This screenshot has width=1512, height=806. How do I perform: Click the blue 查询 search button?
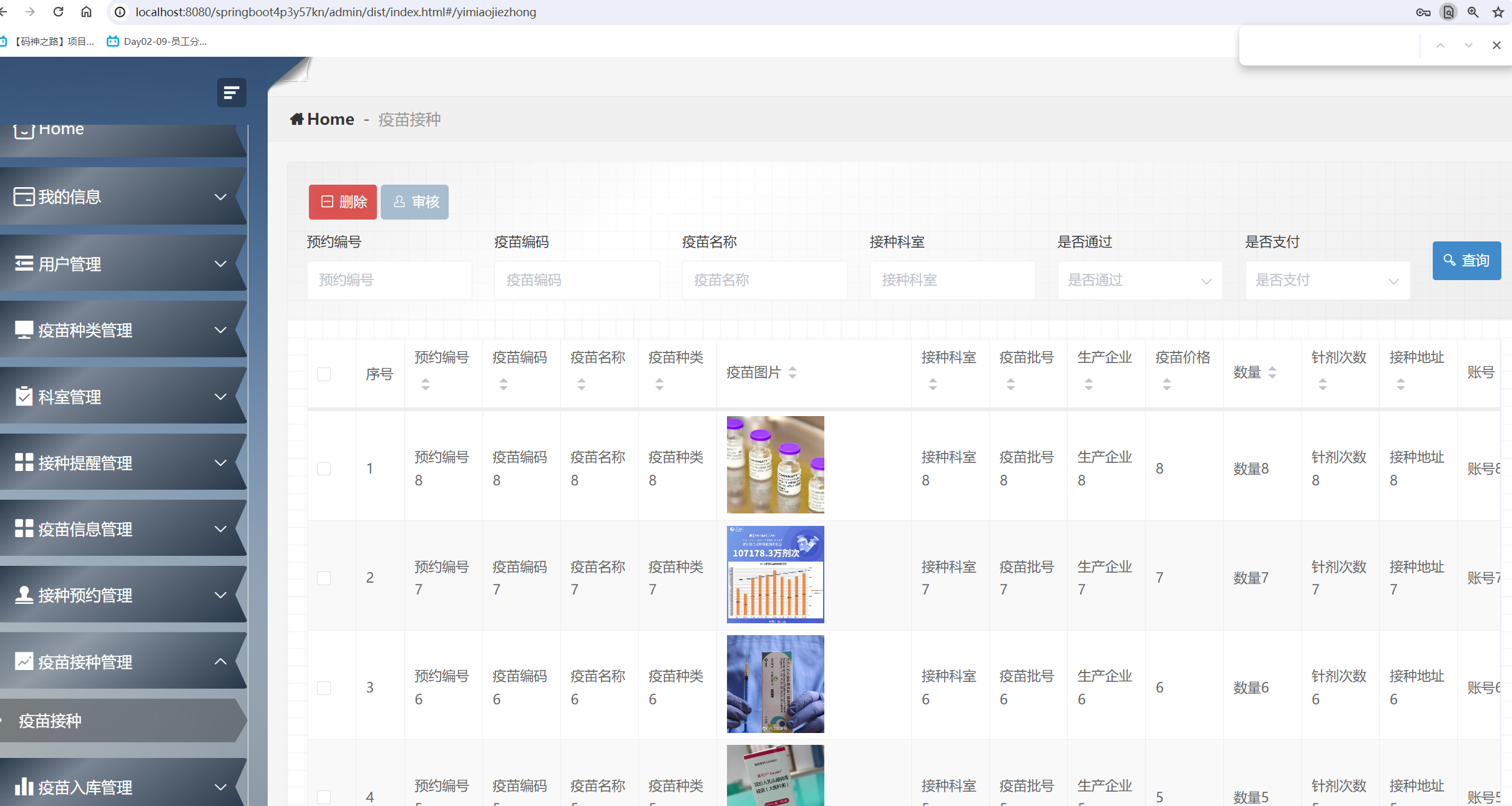pyautogui.click(x=1466, y=260)
